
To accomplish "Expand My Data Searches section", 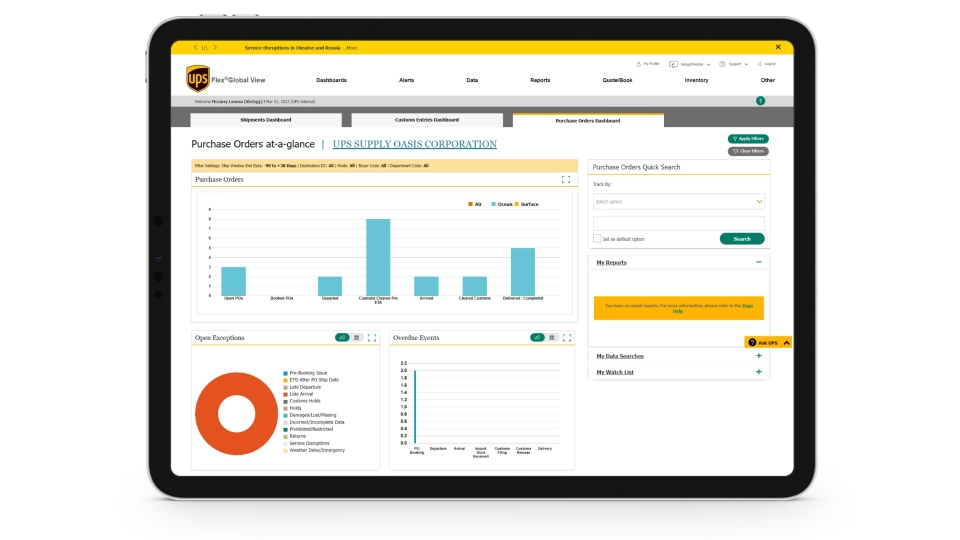I will 759,356.
